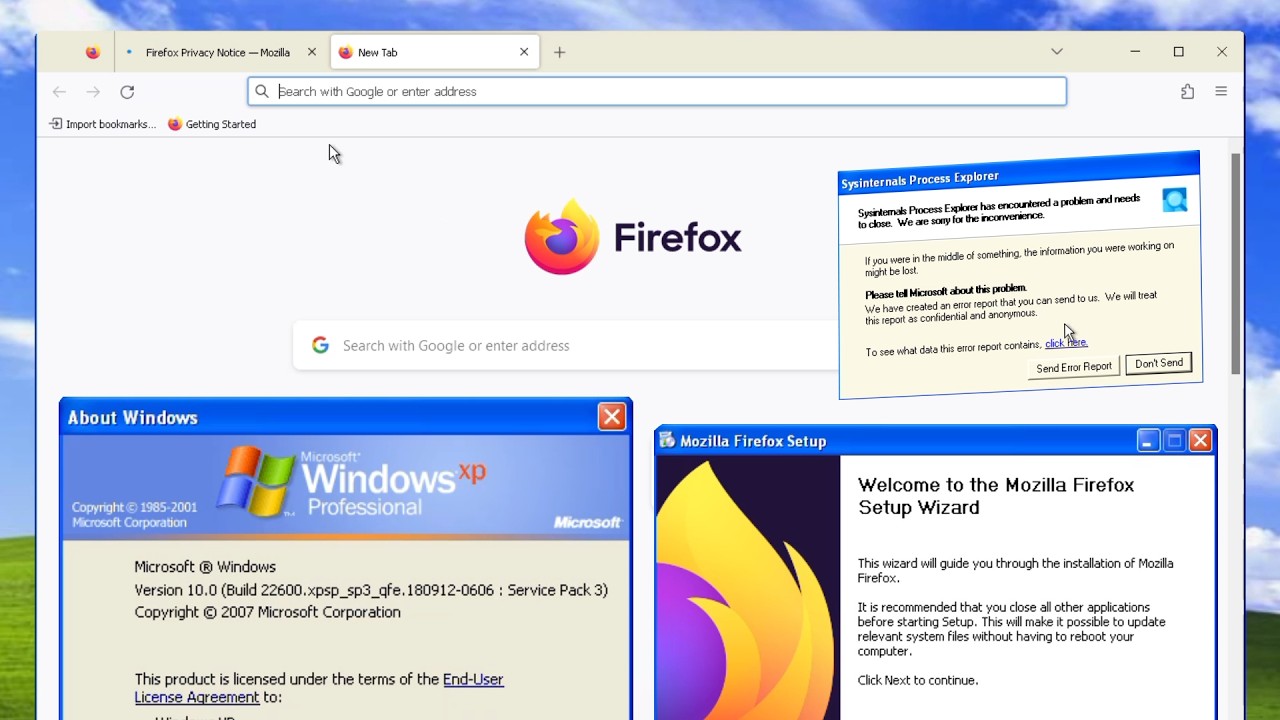Click the Don't Send button

[1159, 363]
